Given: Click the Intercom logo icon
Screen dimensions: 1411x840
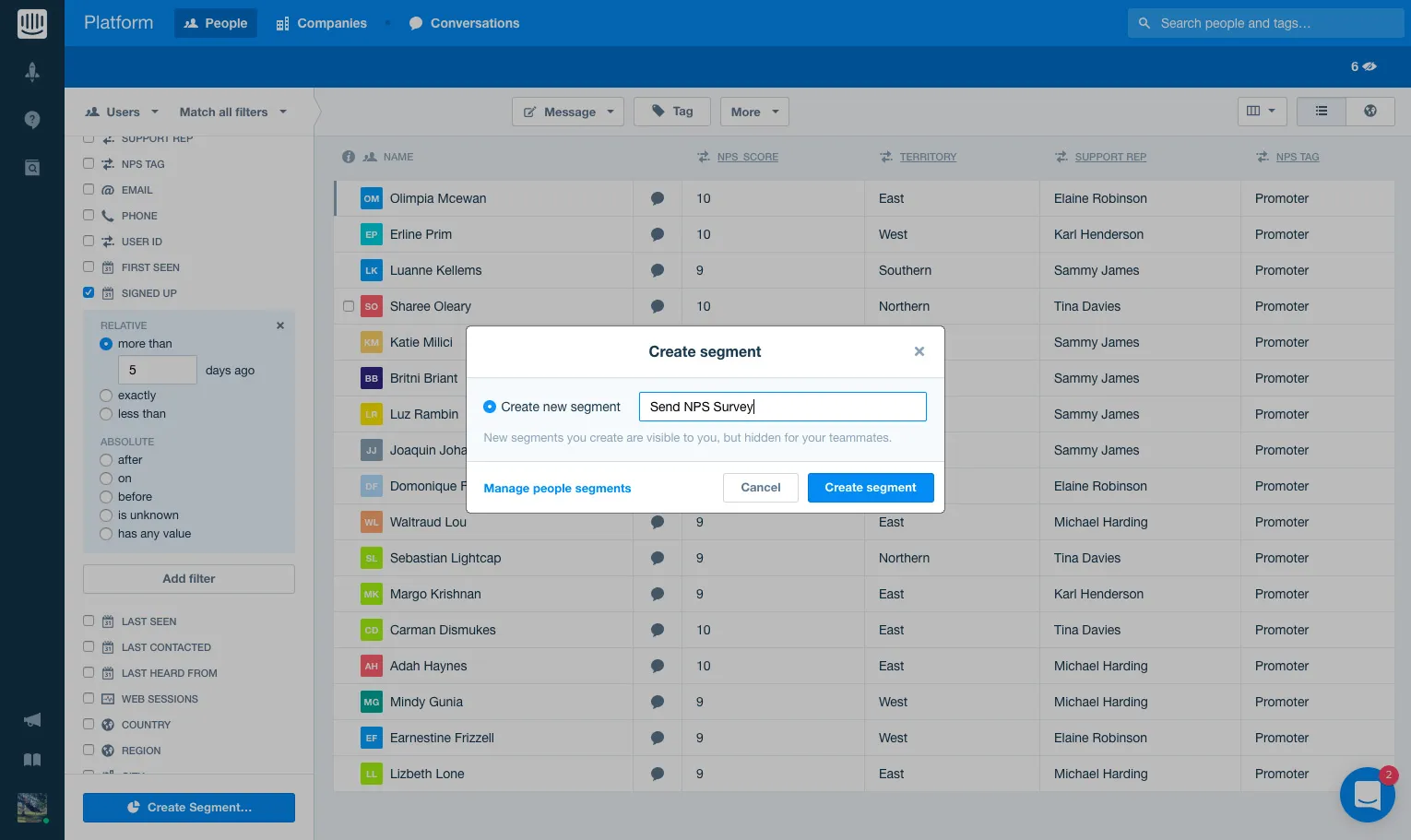Looking at the screenshot, I should [32, 24].
